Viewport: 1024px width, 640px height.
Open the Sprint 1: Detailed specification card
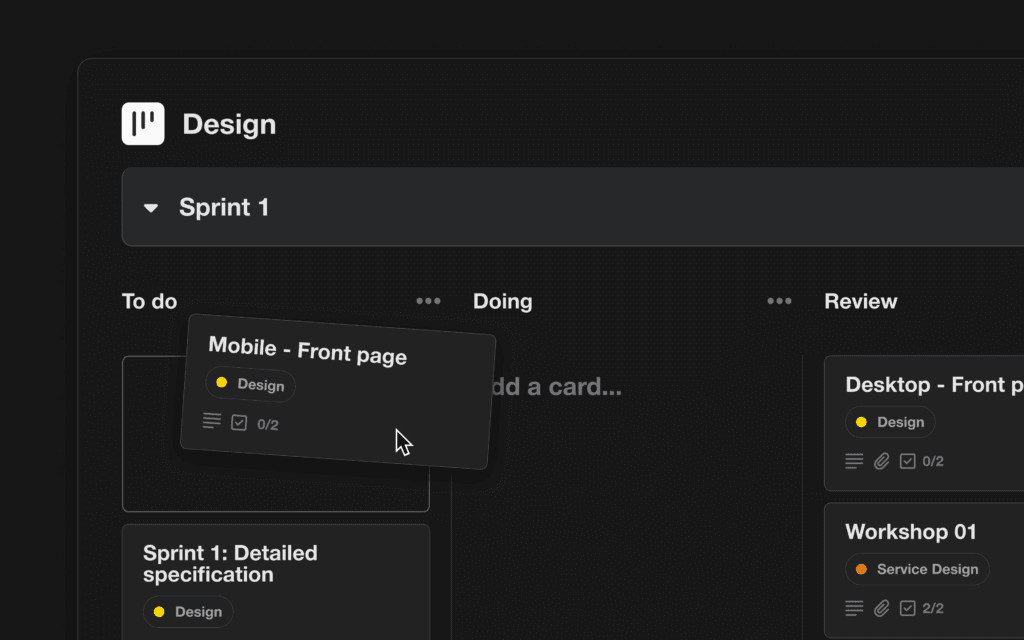pos(230,564)
